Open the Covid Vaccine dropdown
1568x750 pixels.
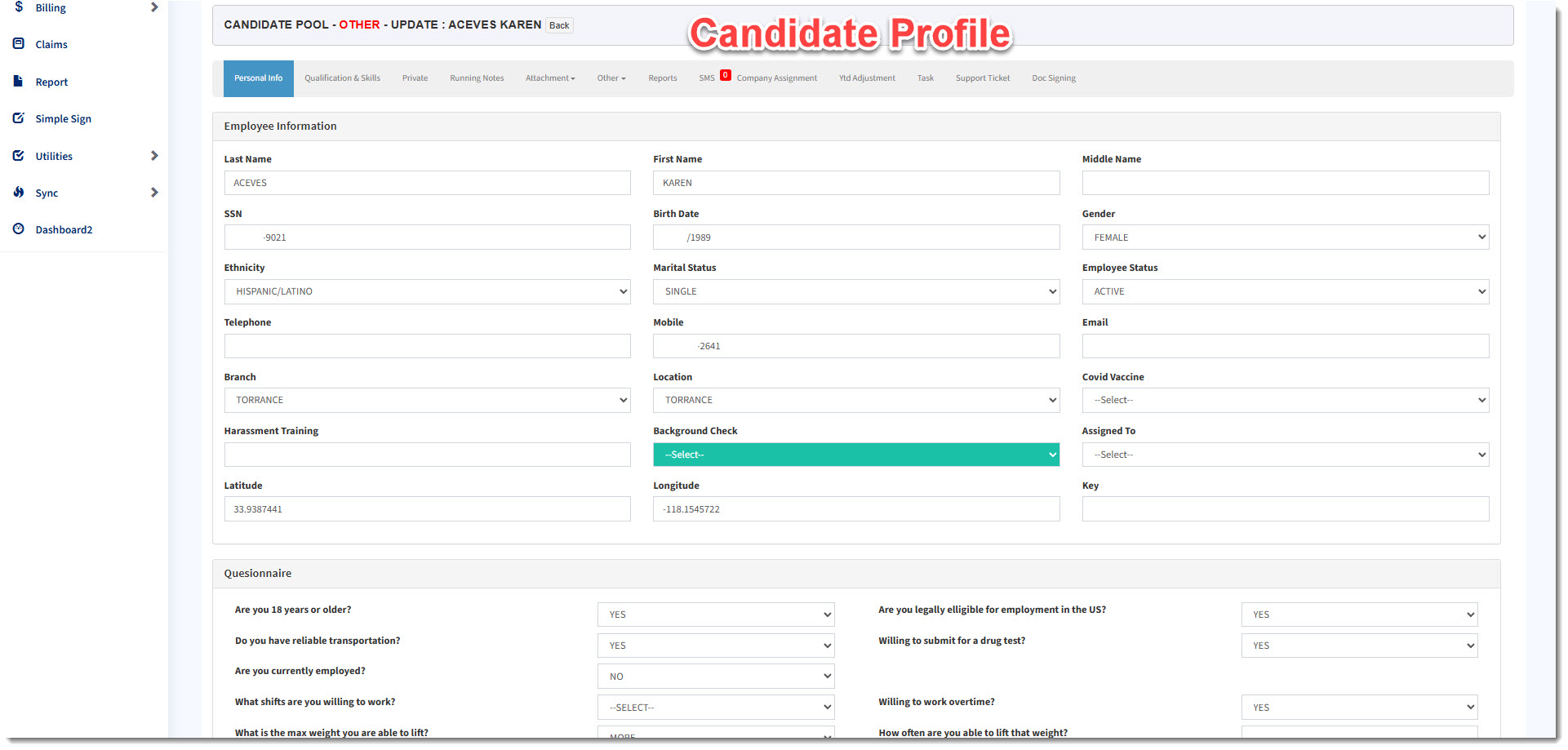tap(1285, 400)
